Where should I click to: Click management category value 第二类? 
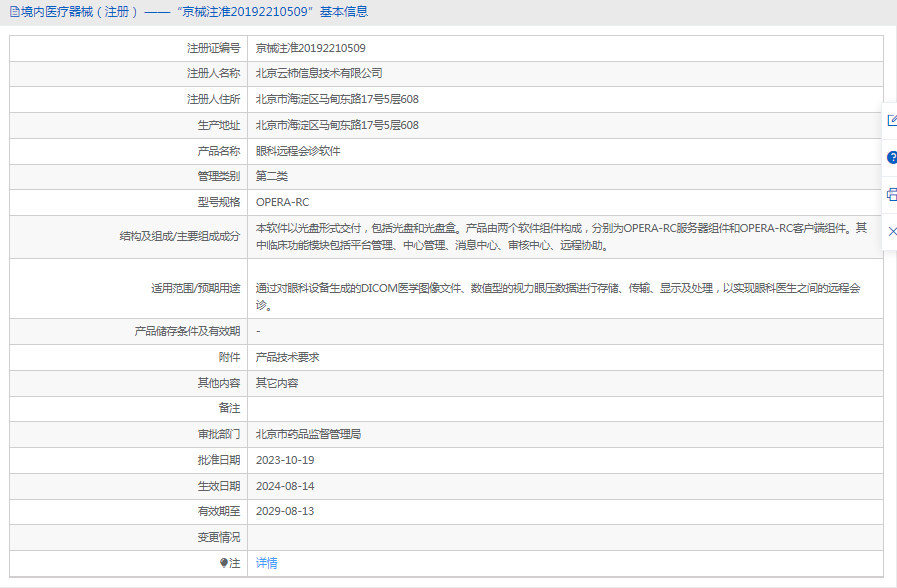(x=272, y=176)
